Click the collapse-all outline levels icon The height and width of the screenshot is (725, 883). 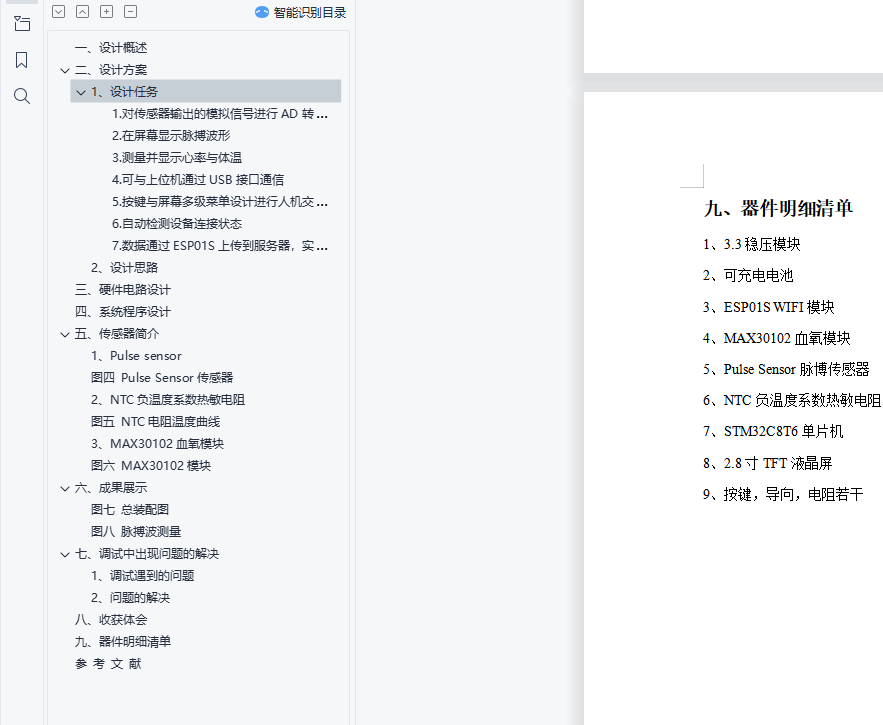82,12
